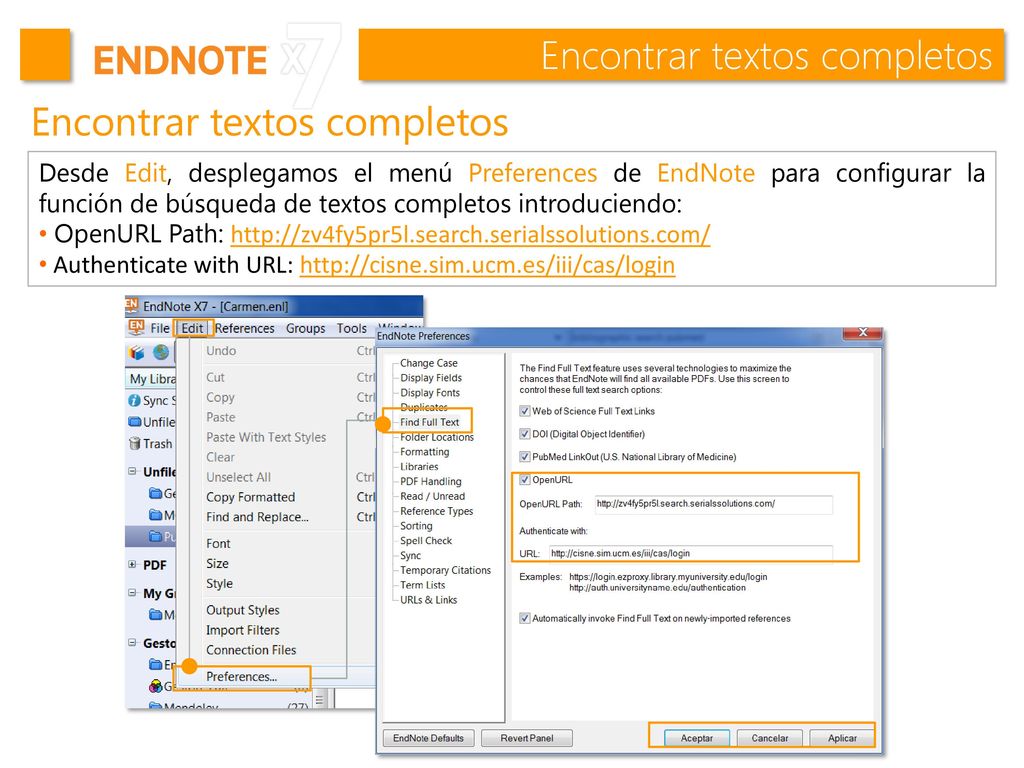Select Libraries preferences category
The image size is (1024, 768).
click(419, 467)
